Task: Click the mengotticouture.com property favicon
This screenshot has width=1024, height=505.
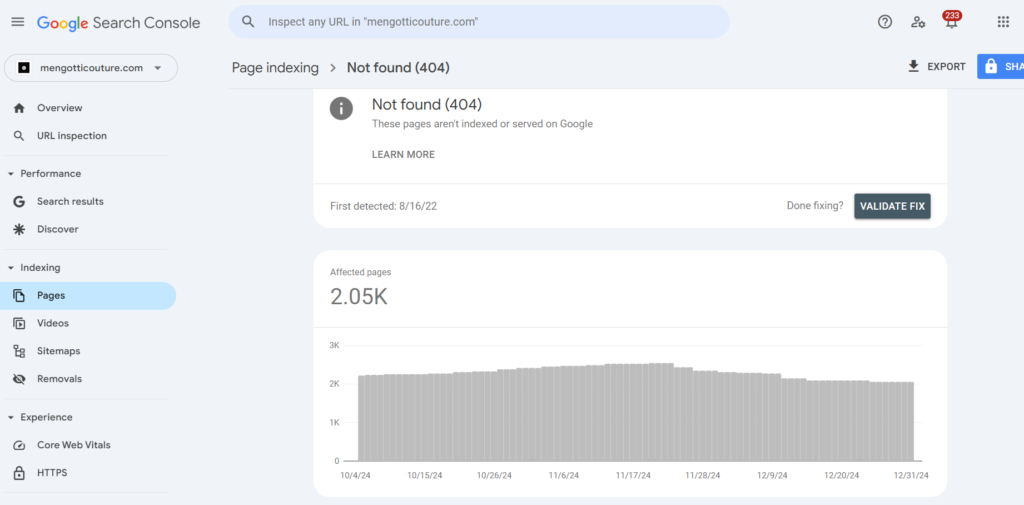Action: [24, 68]
